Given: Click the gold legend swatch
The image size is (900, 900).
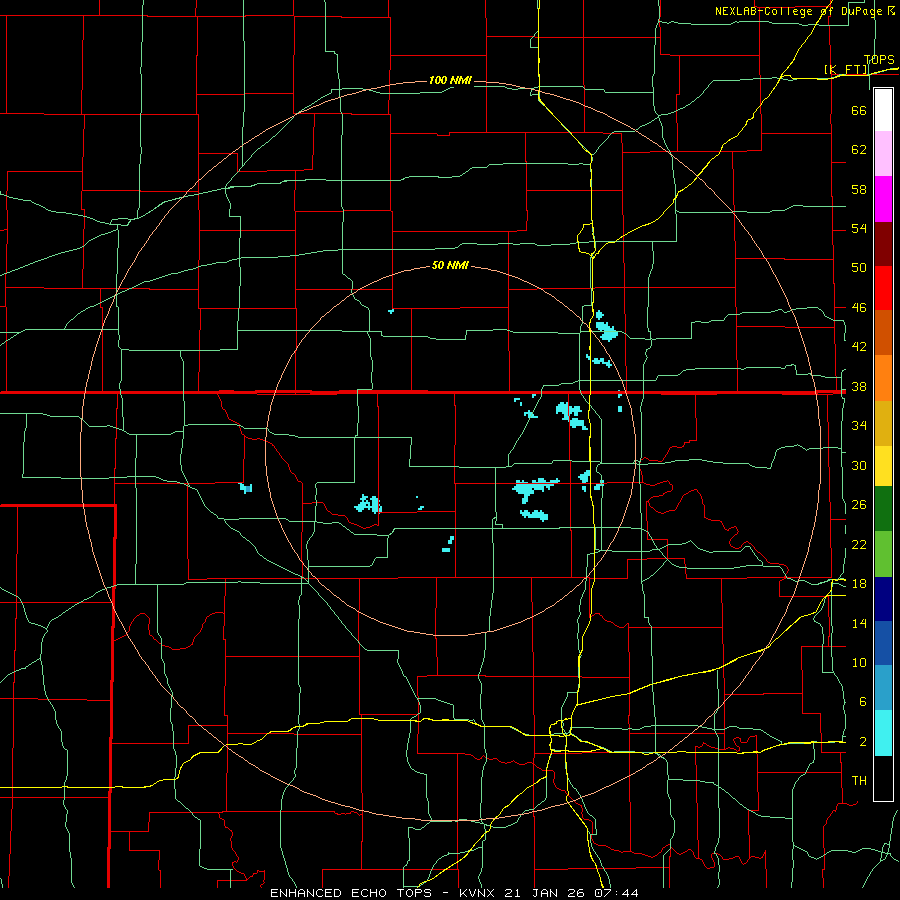Looking at the screenshot, I should point(883,423).
